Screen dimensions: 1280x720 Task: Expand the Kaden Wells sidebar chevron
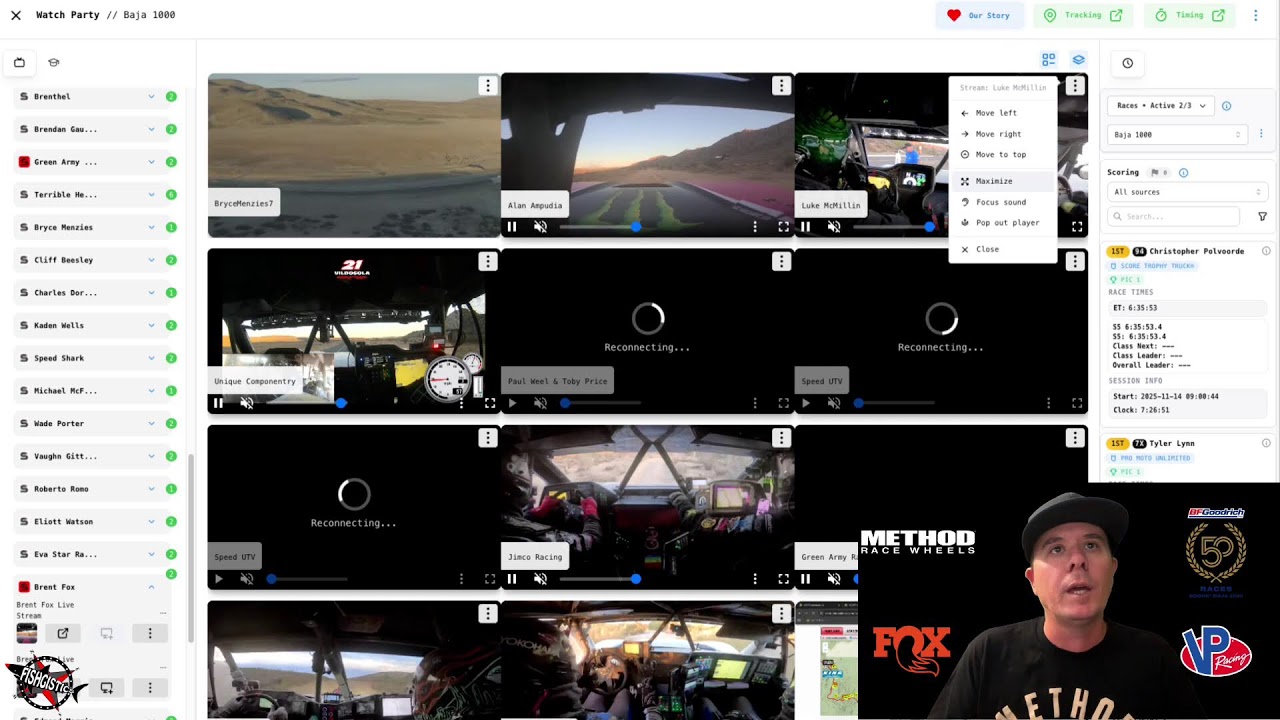151,325
